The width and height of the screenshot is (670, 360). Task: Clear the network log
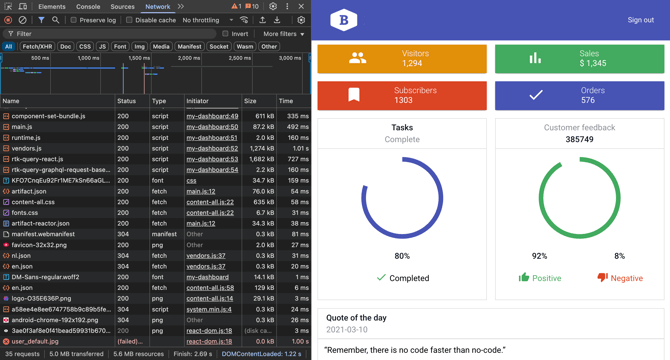coord(23,20)
